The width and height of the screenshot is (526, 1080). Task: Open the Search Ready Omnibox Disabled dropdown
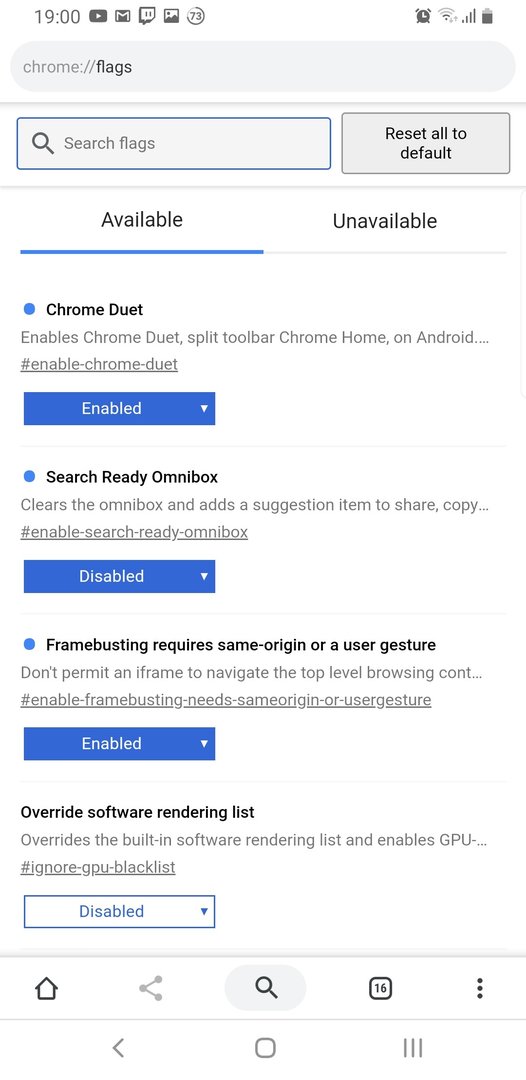point(119,576)
